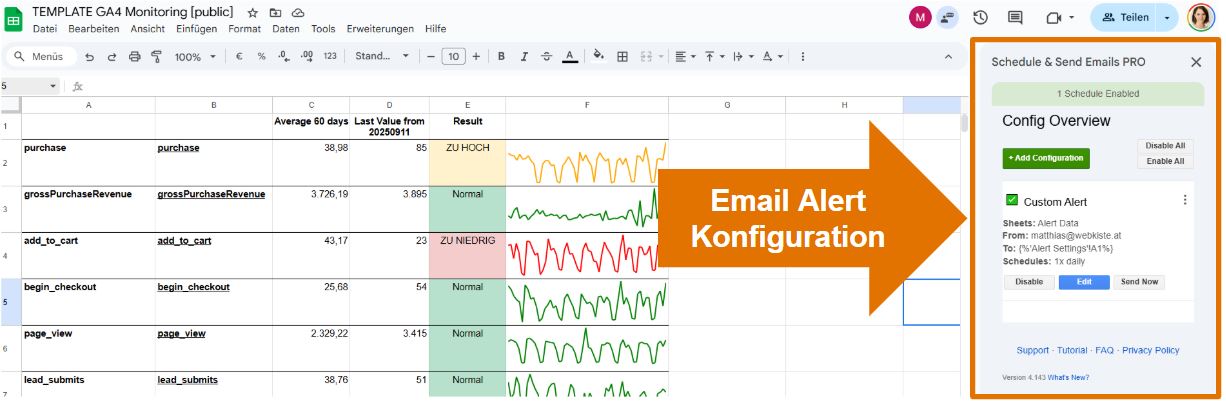1226x404 pixels.
Task: Click the Enable All button
Action: tap(1165, 161)
